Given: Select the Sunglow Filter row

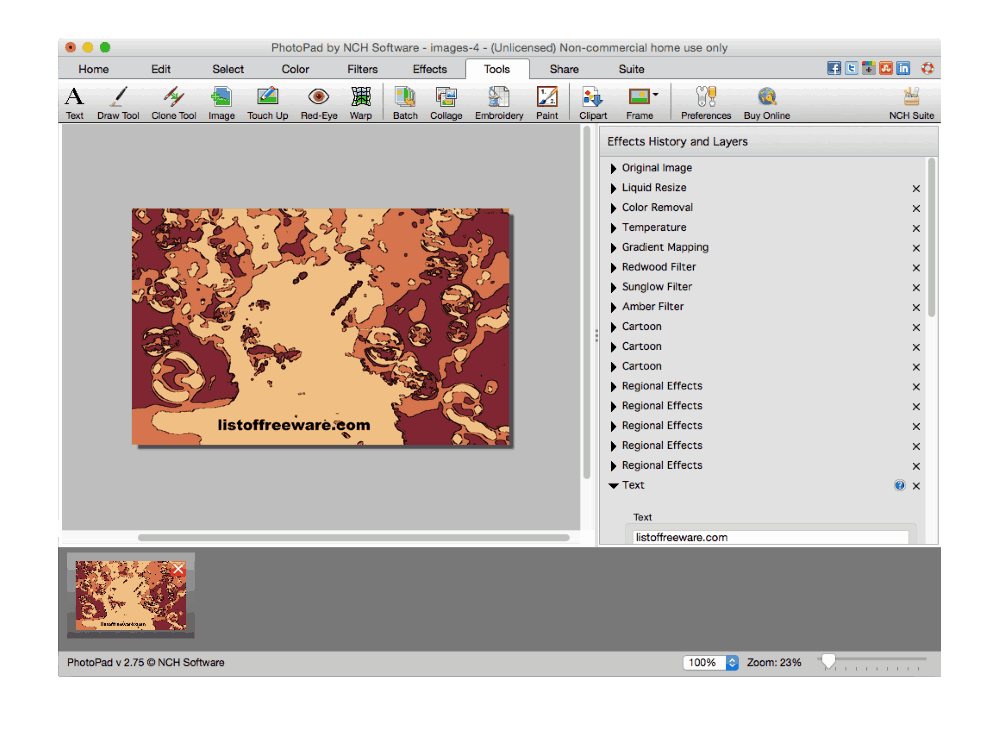Looking at the screenshot, I should coord(765,287).
